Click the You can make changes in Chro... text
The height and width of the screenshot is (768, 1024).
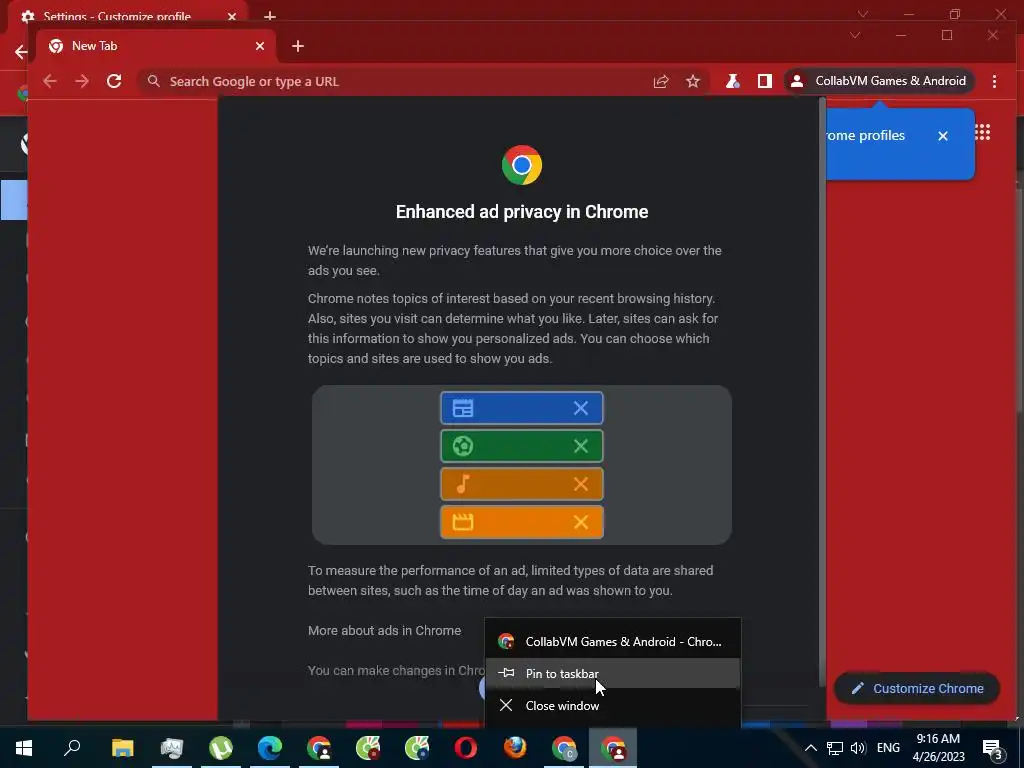(396, 670)
